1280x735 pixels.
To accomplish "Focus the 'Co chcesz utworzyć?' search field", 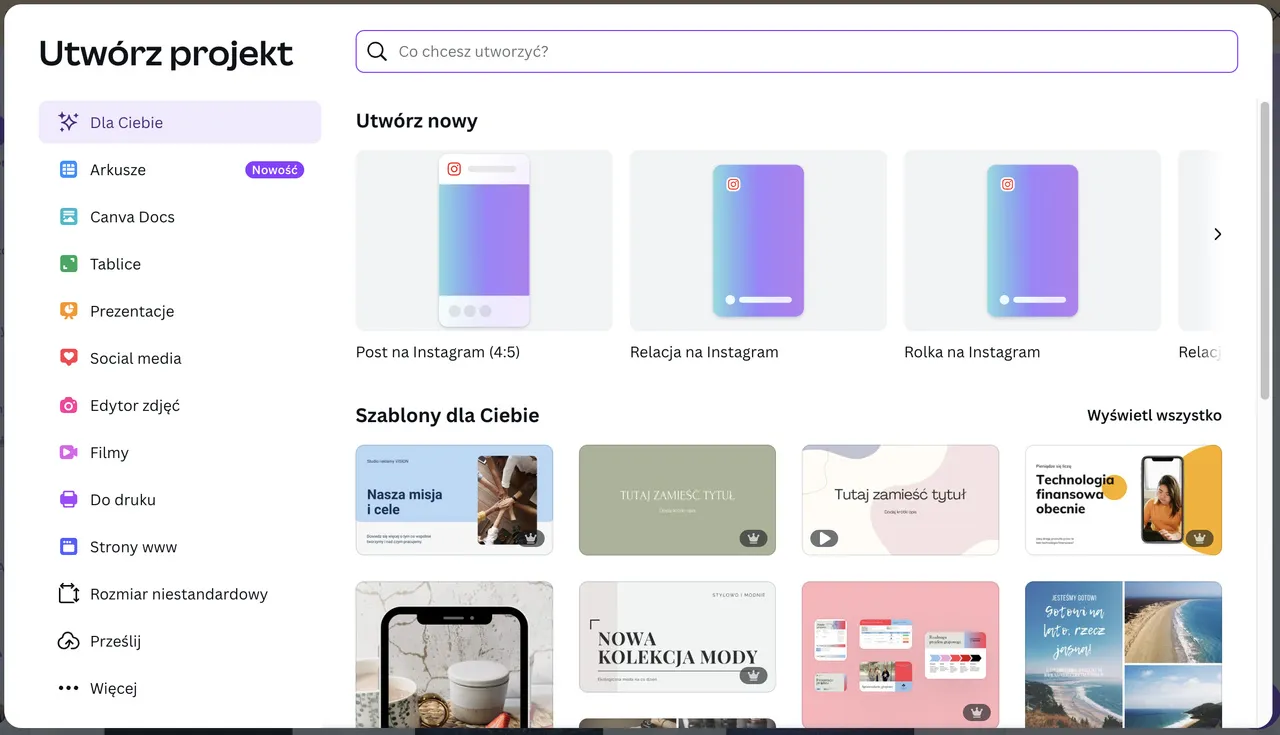I will (x=796, y=51).
